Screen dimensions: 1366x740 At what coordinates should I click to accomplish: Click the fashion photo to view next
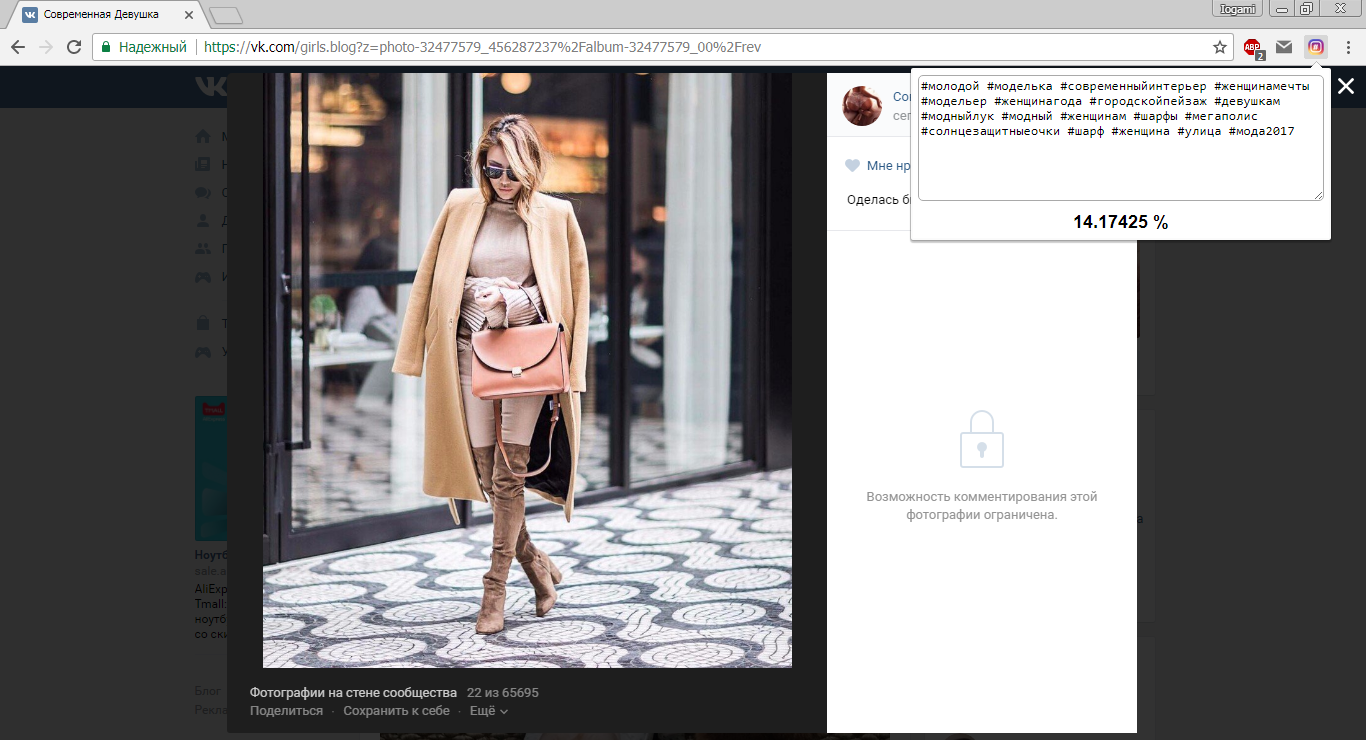pyautogui.click(x=527, y=370)
